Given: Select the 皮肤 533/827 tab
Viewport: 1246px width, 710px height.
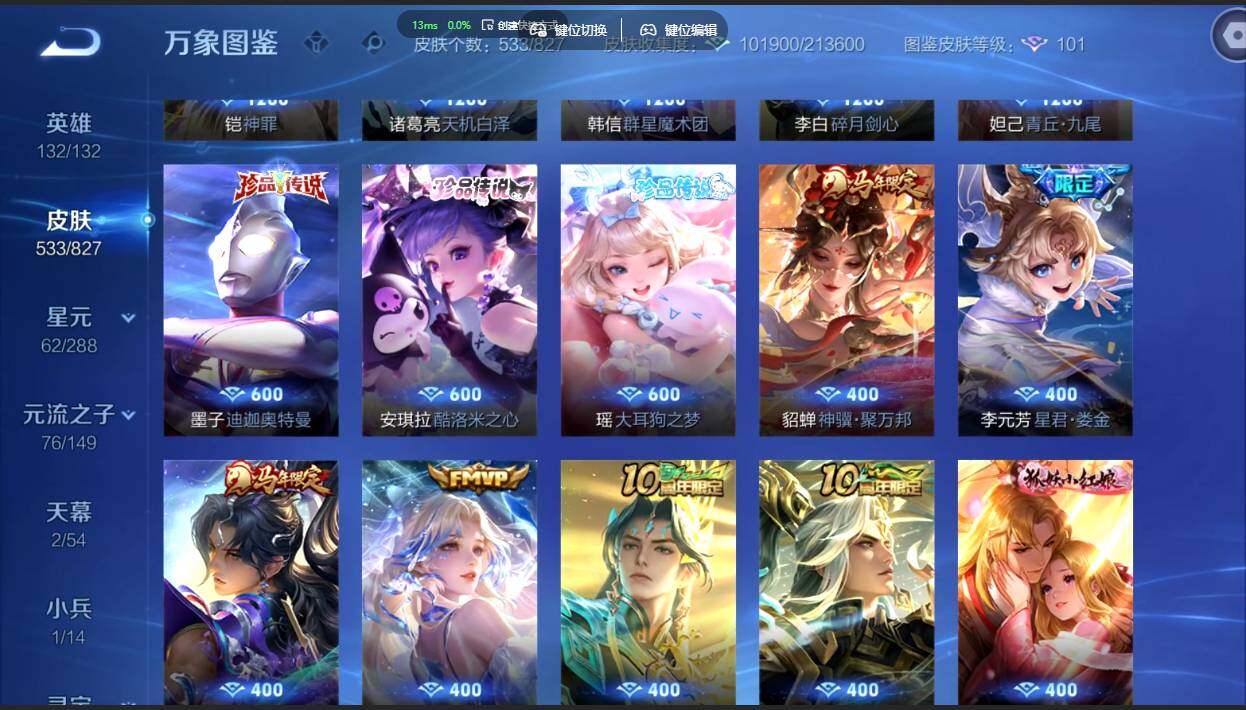Looking at the screenshot, I should tap(69, 233).
